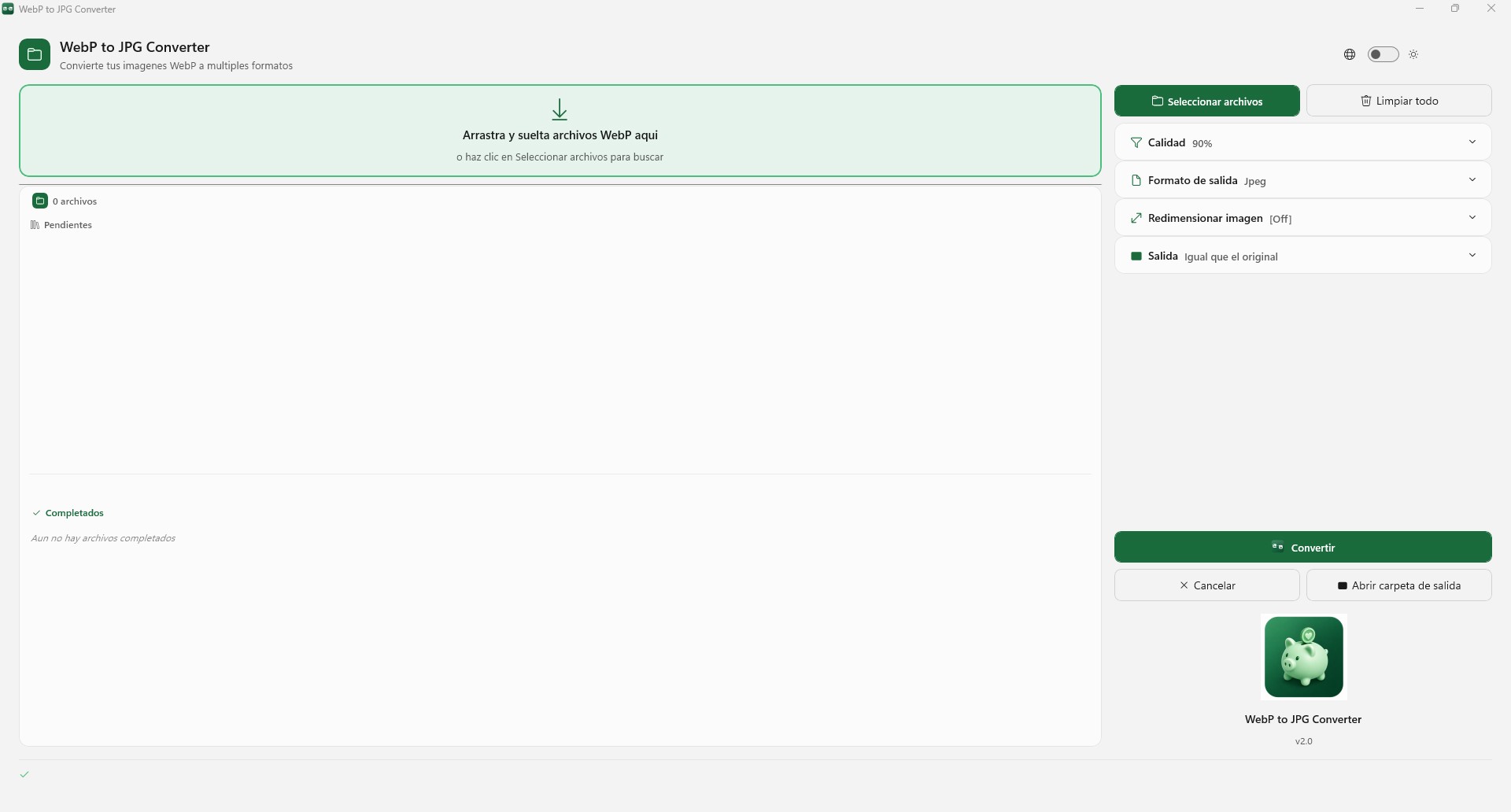1511x812 pixels.
Task: Expand the Salida dropdown
Action: (x=1302, y=256)
